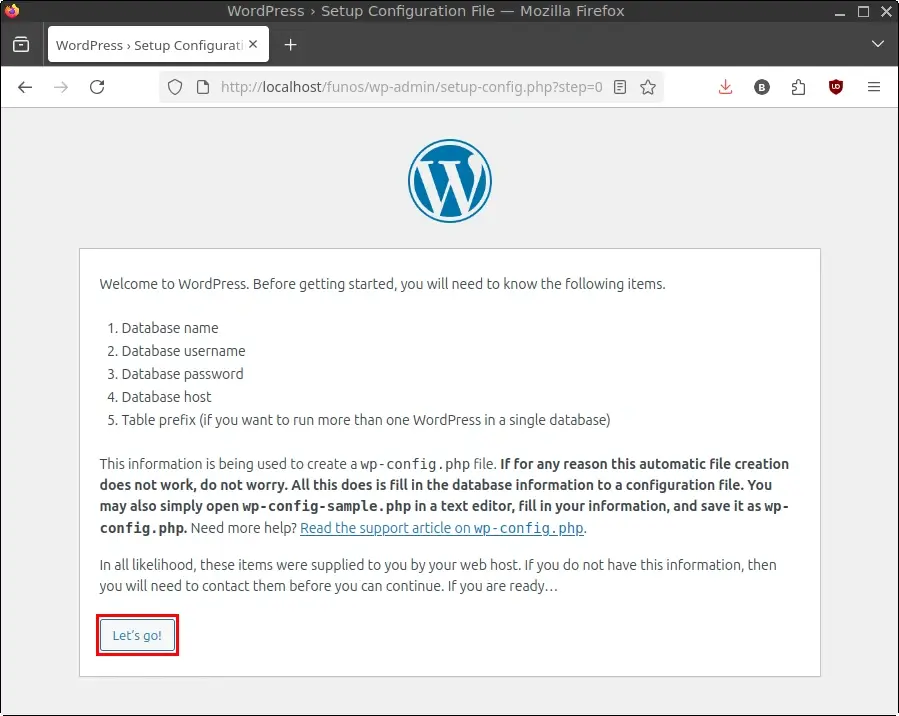
Task: Open the tracking protection shield icon
Action: click(175, 87)
